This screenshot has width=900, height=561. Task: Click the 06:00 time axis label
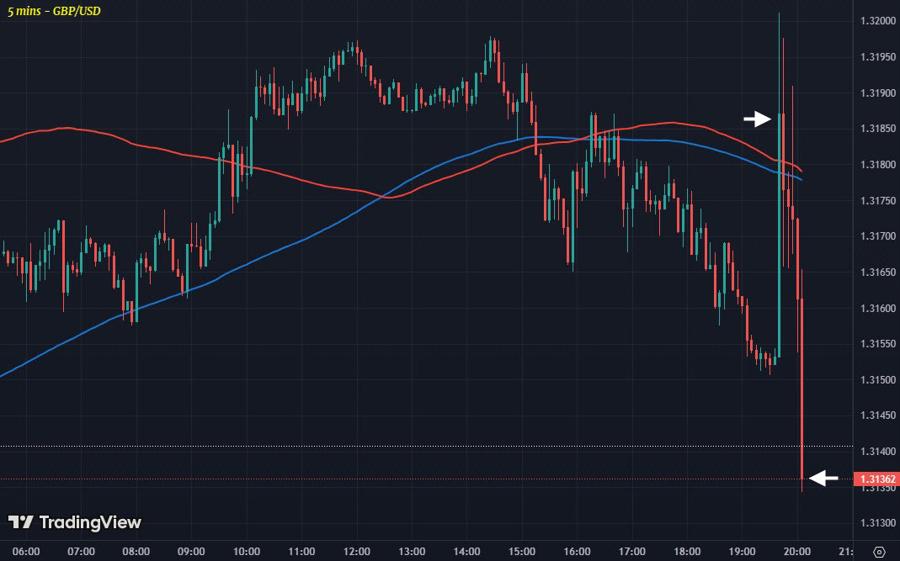click(x=26, y=552)
